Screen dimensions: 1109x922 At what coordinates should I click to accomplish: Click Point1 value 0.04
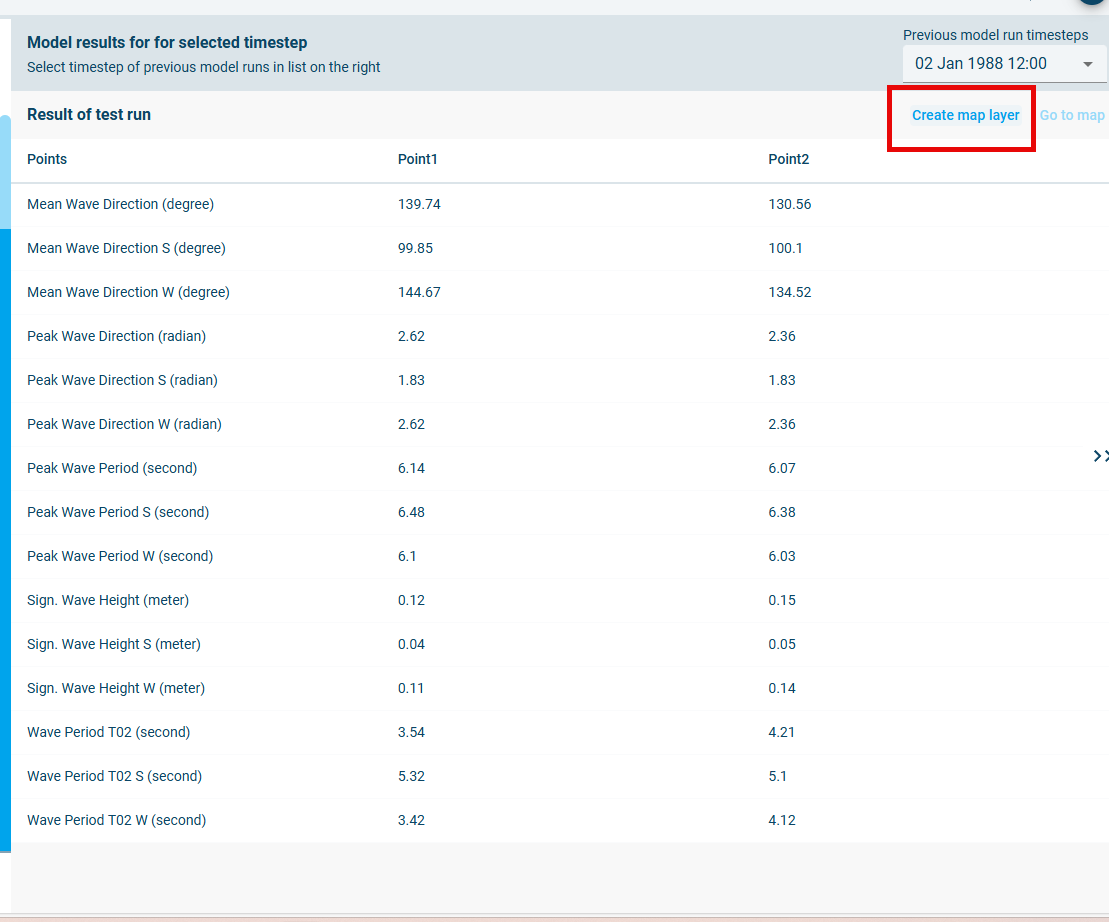click(411, 644)
